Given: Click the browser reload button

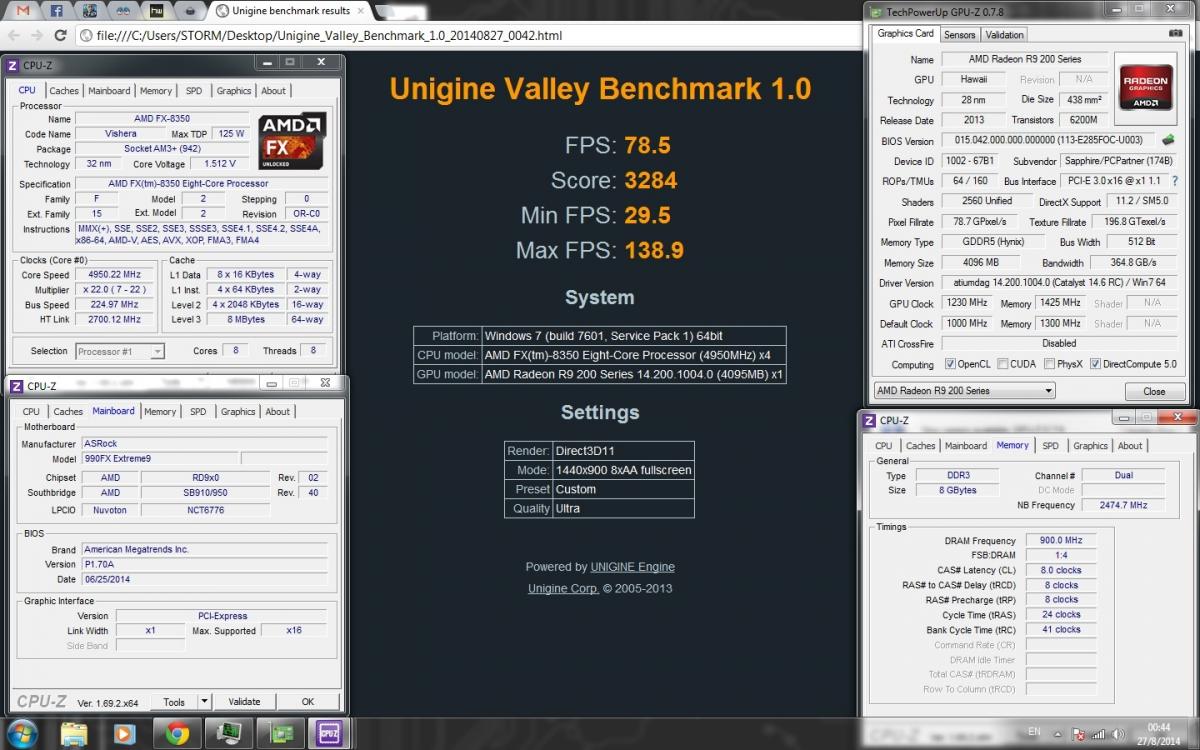Looking at the screenshot, I should 60,35.
